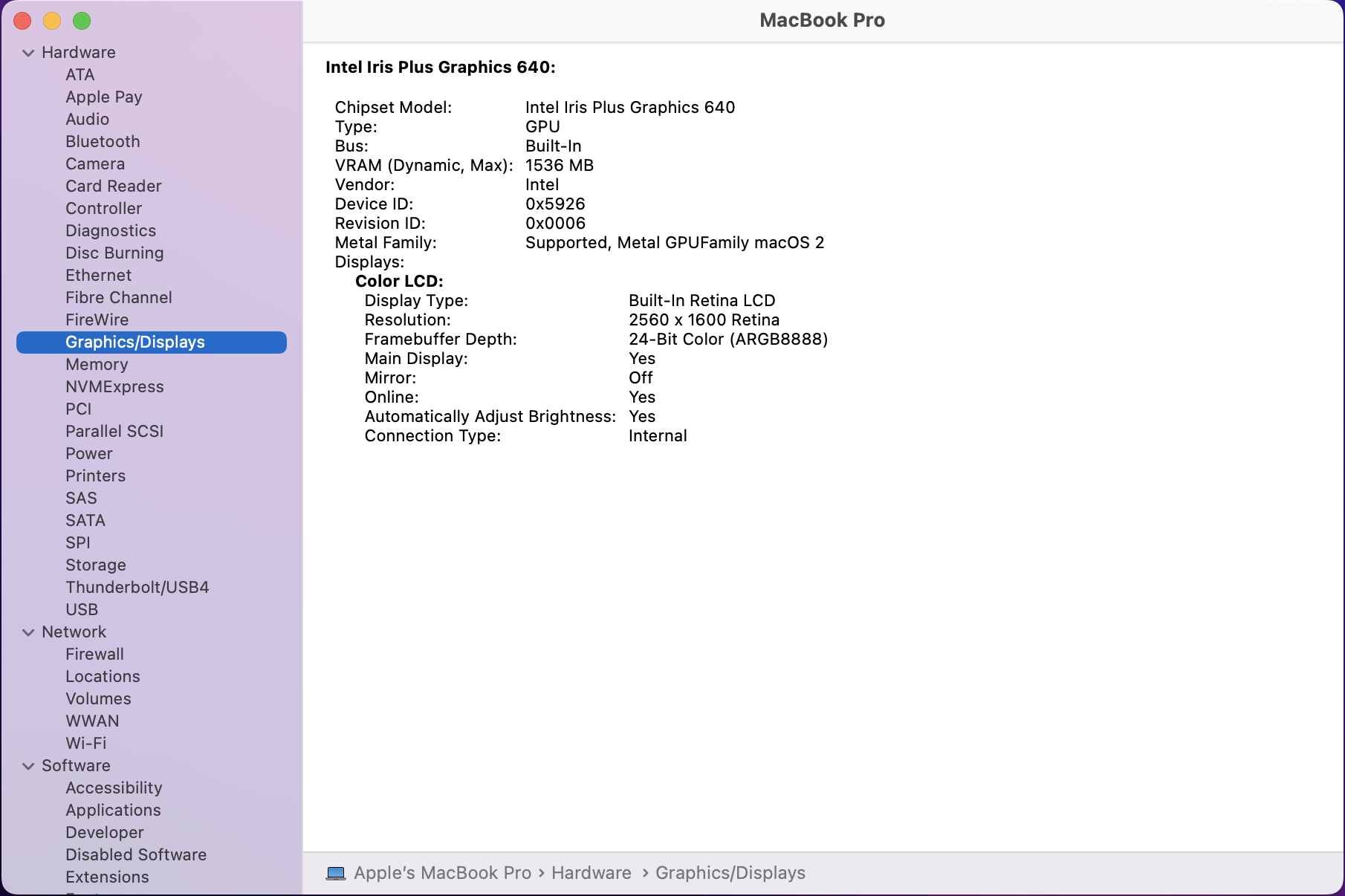Show Bluetooth information
1345x896 pixels.
tap(103, 142)
